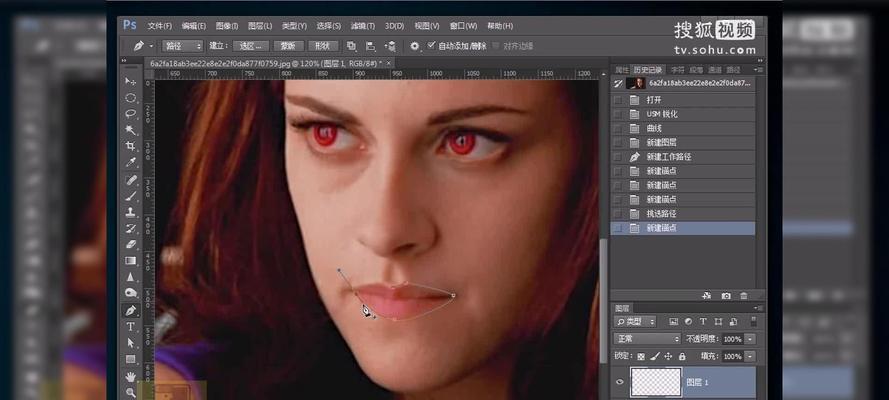
Task: Set history brush source at 打开 state
Action: 618,100
